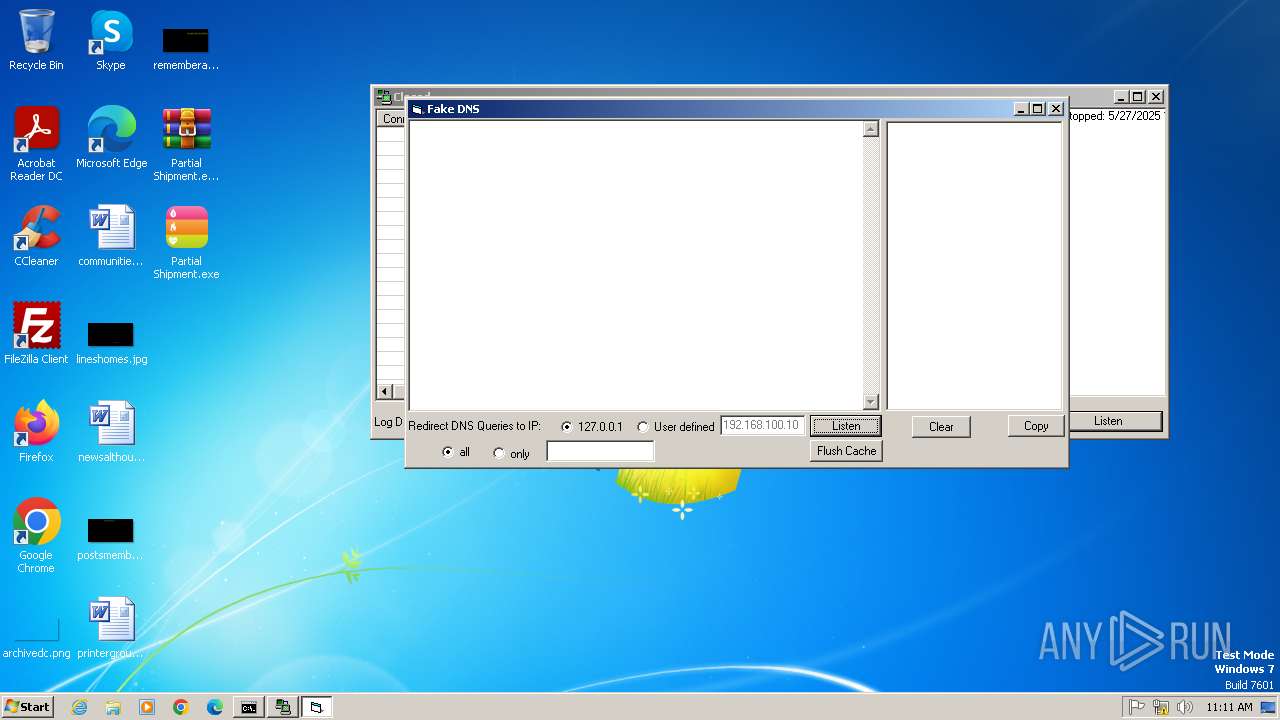Click the log scrollbar up arrow
This screenshot has width=1280, height=720.
[870, 129]
